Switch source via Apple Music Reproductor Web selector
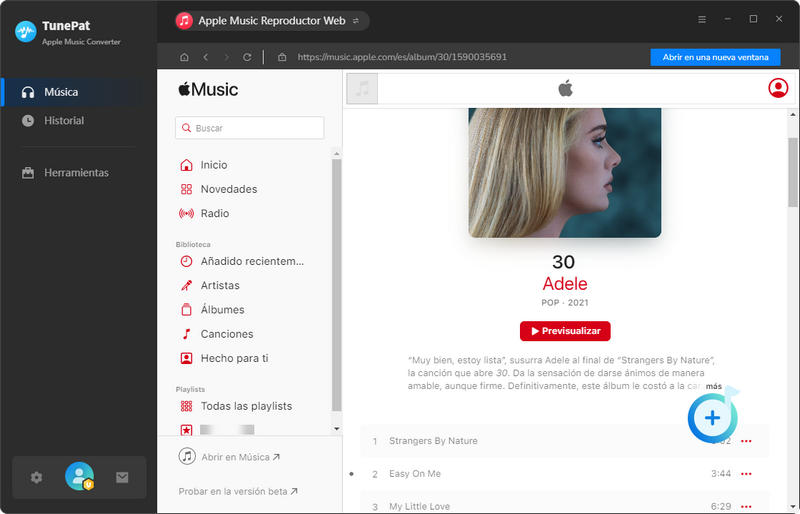The height and width of the screenshot is (514, 800). point(272,21)
